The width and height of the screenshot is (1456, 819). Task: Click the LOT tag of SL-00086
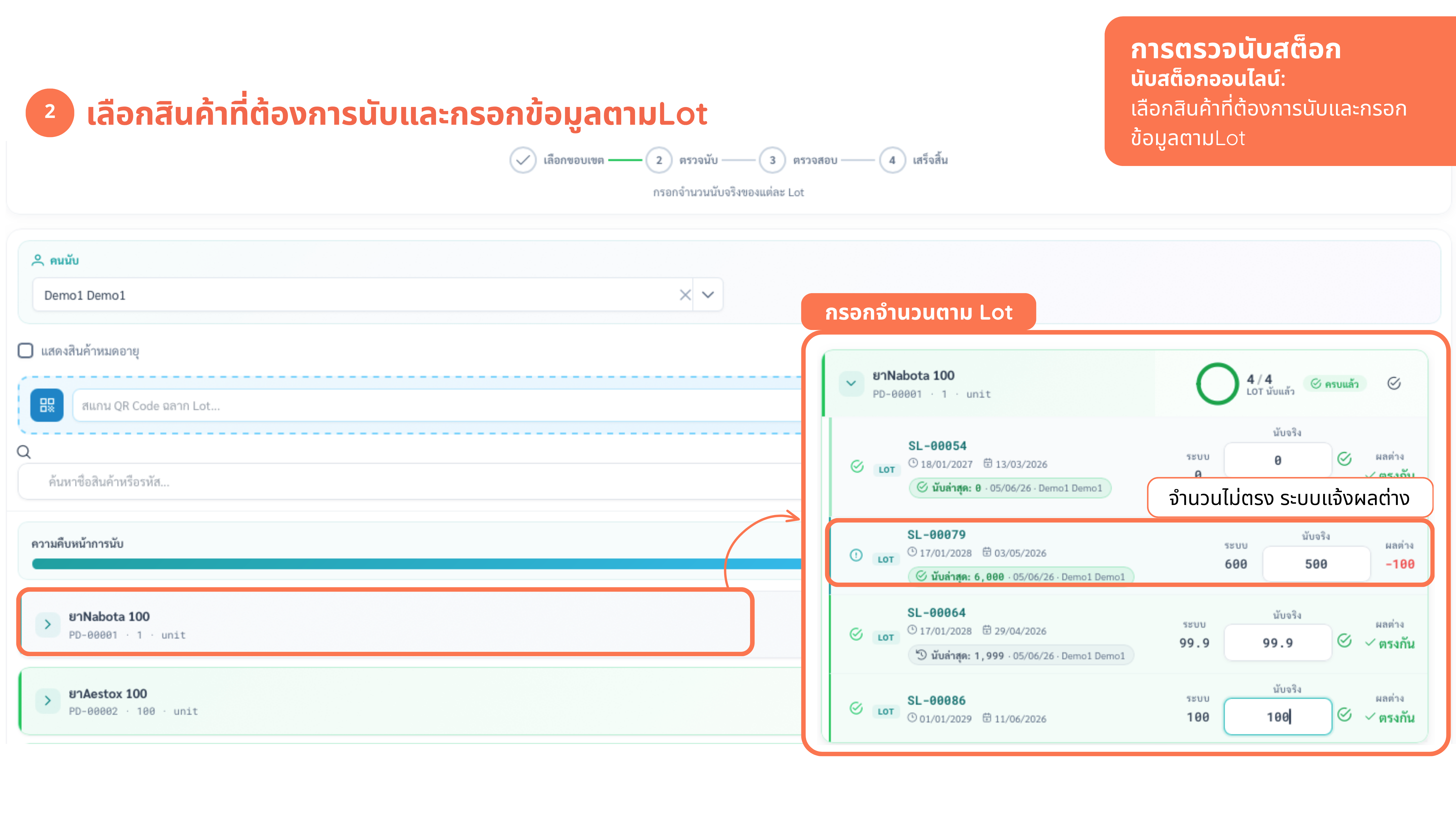click(x=886, y=711)
